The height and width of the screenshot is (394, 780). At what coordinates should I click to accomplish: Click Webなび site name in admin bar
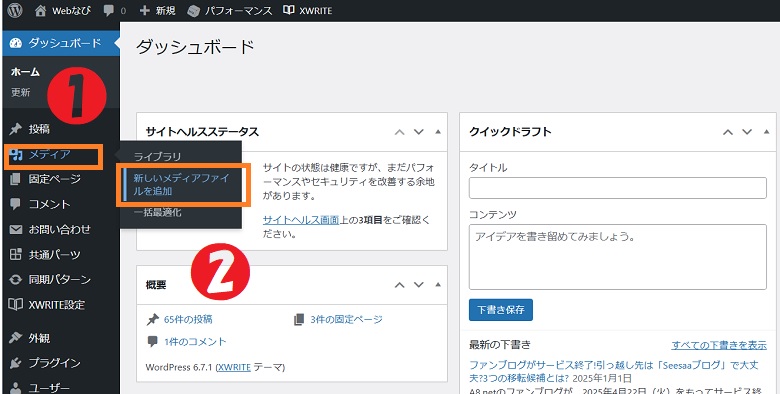[x=71, y=10]
